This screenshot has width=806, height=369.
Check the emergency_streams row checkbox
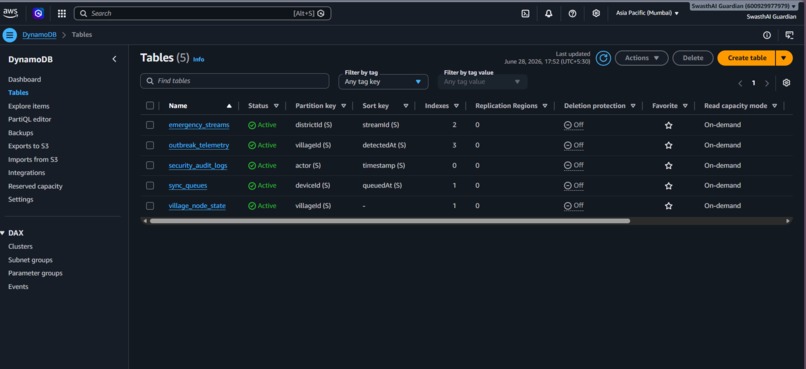150,125
